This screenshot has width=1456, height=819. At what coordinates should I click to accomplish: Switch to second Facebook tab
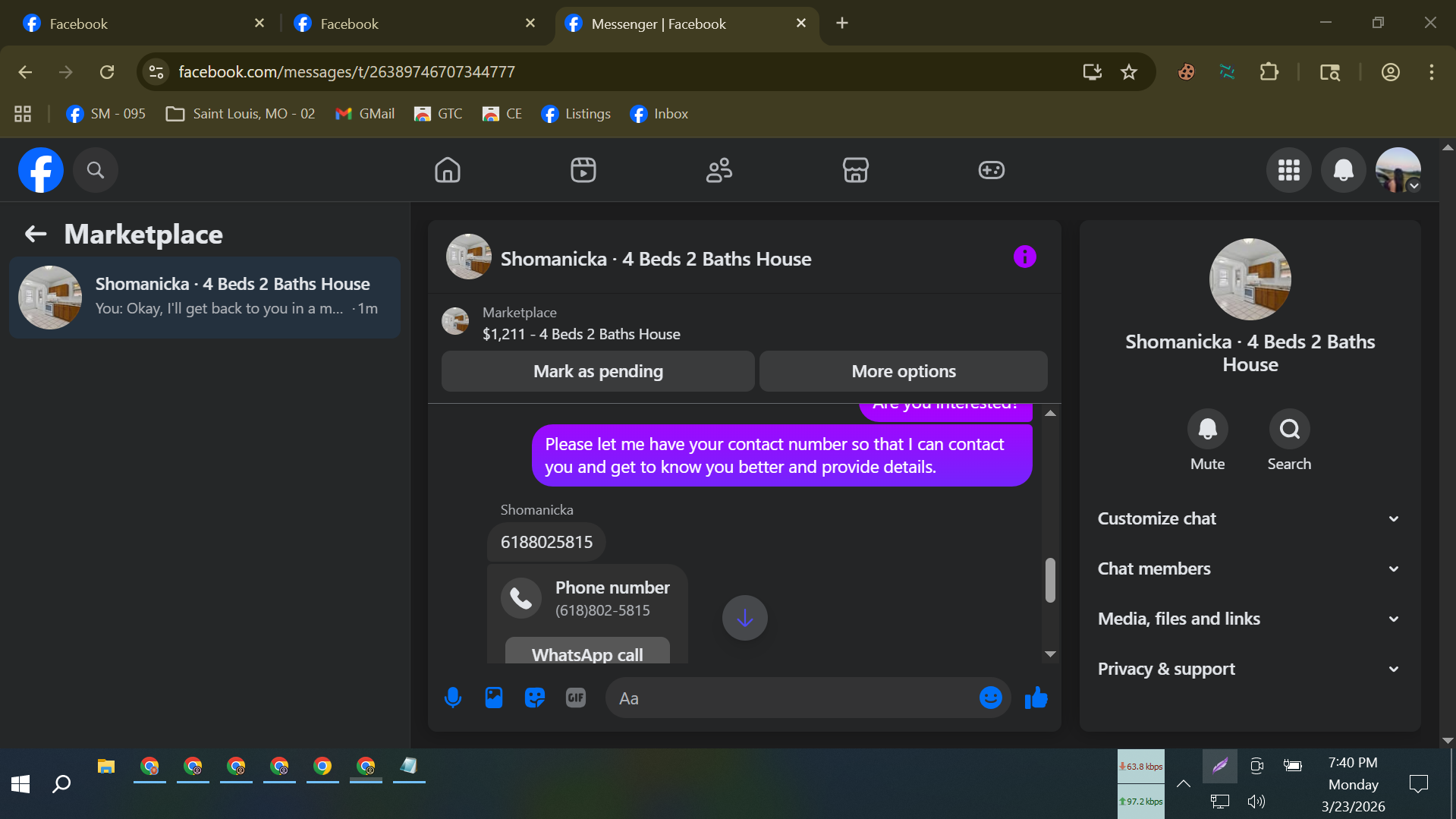tap(415, 24)
